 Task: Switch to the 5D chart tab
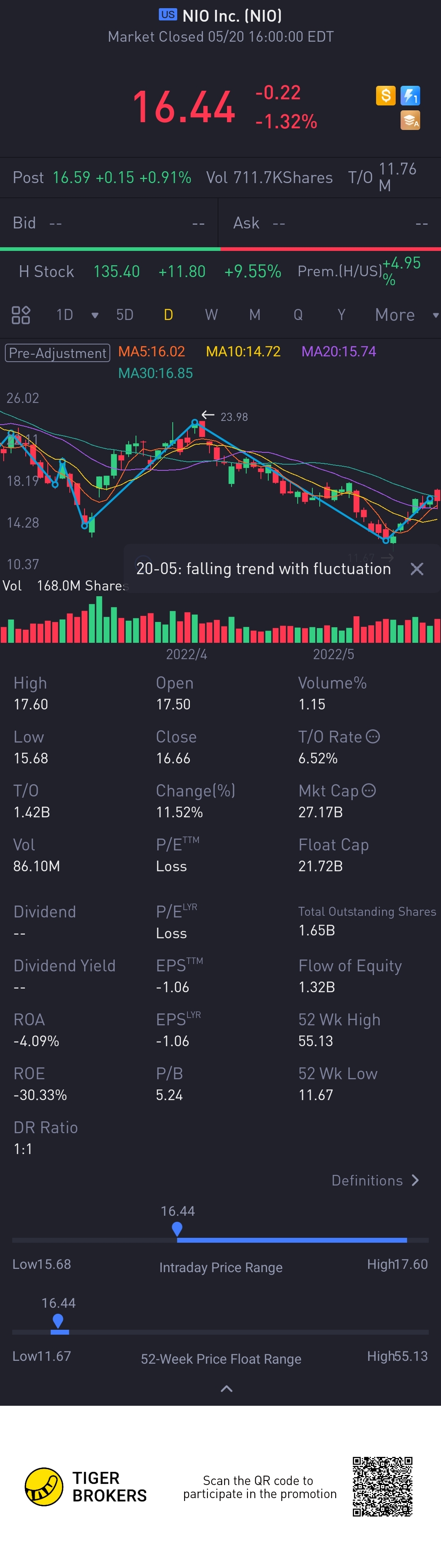125,315
